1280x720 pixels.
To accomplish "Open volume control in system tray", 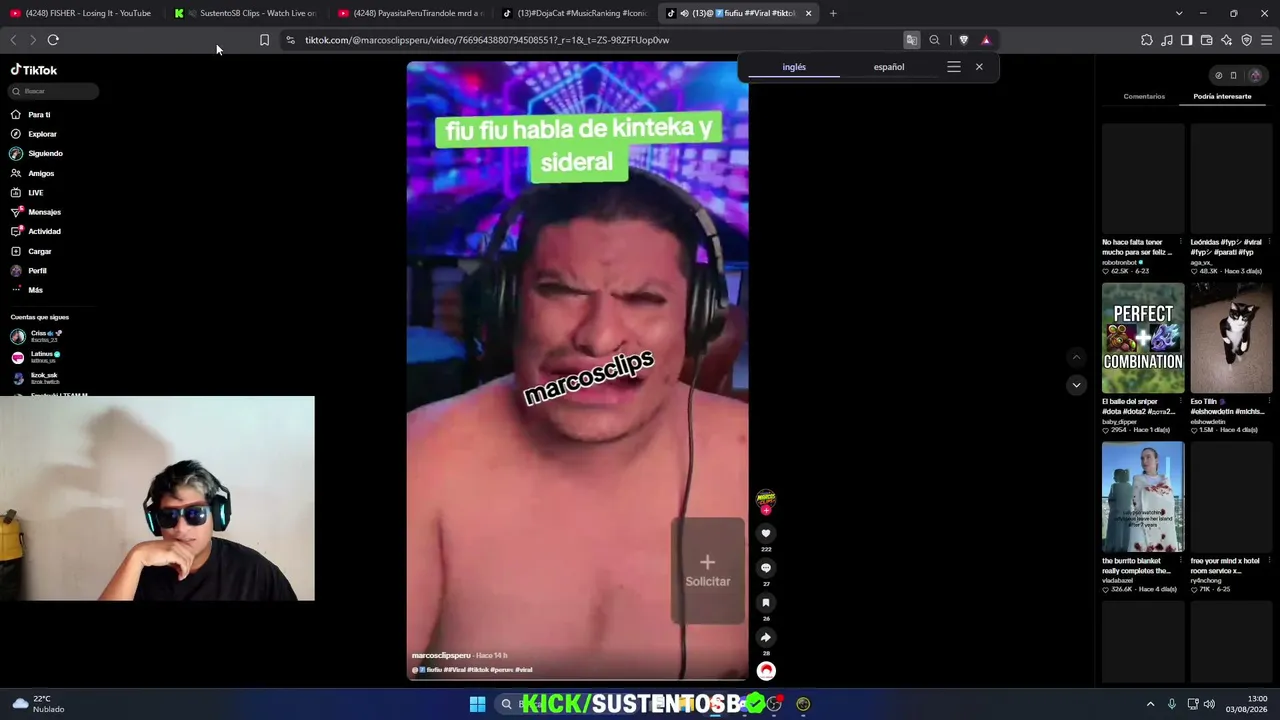I will click(x=1209, y=704).
